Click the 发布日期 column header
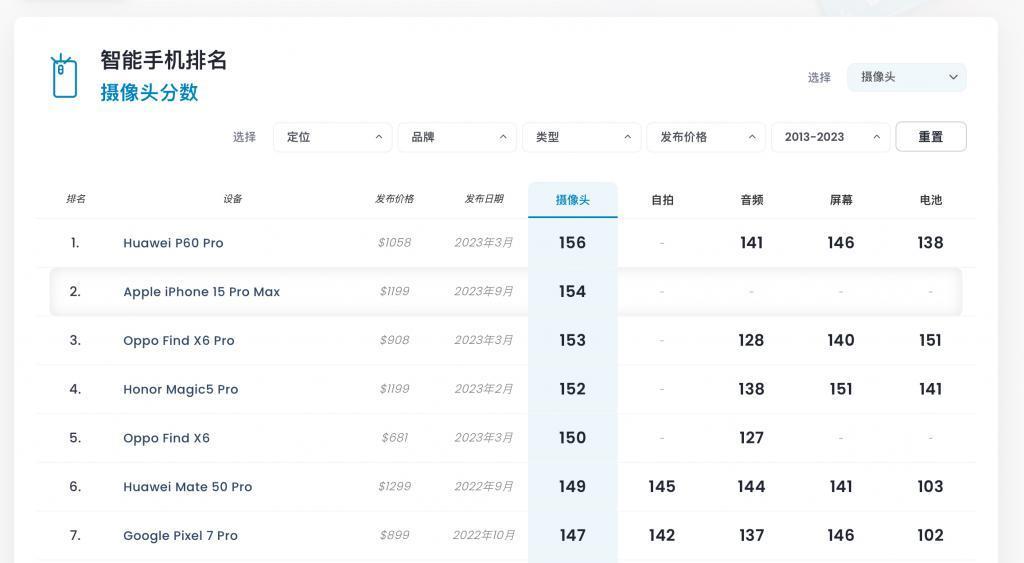The height and width of the screenshot is (563, 1024). 484,199
